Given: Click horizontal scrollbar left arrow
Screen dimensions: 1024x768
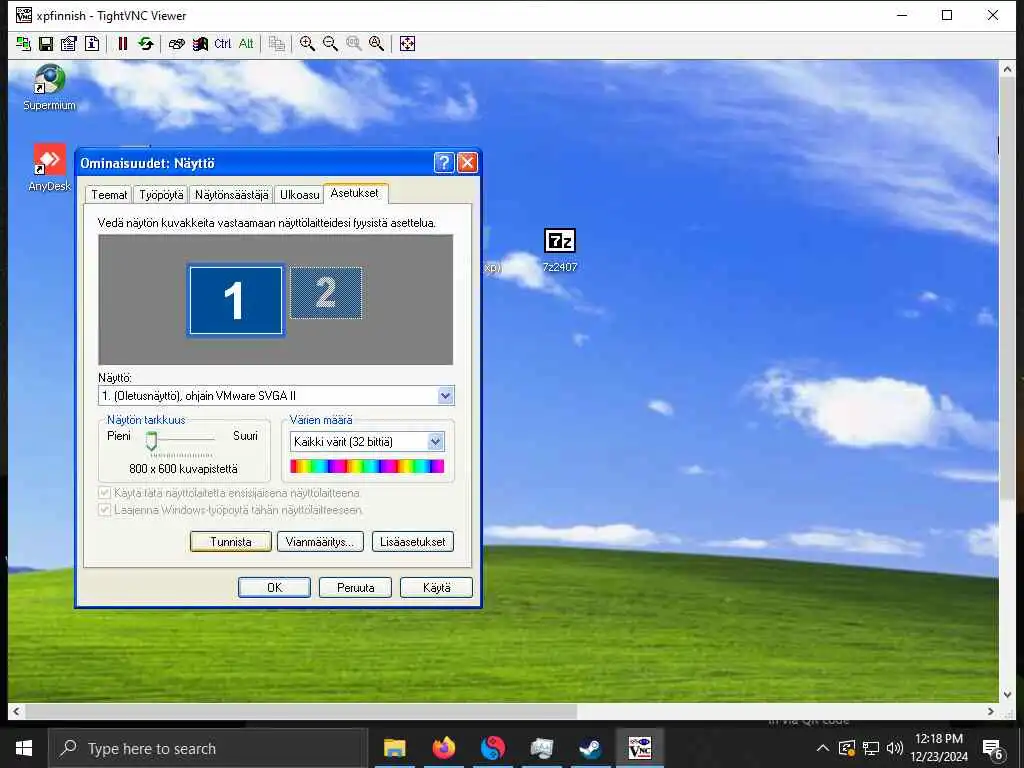Looking at the screenshot, I should pos(16,711).
